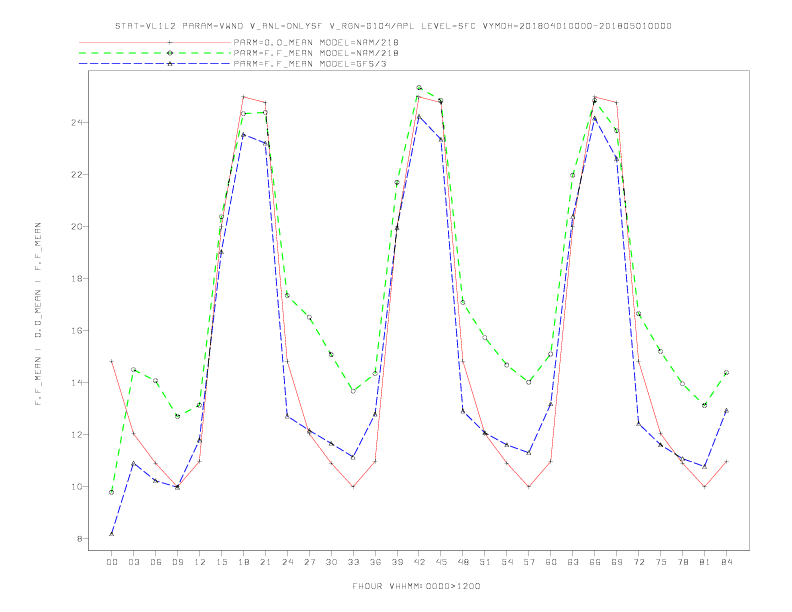The height and width of the screenshot is (612, 792).
Task: Click x-axis forecast hour label 21
Action: [x=265, y=562]
